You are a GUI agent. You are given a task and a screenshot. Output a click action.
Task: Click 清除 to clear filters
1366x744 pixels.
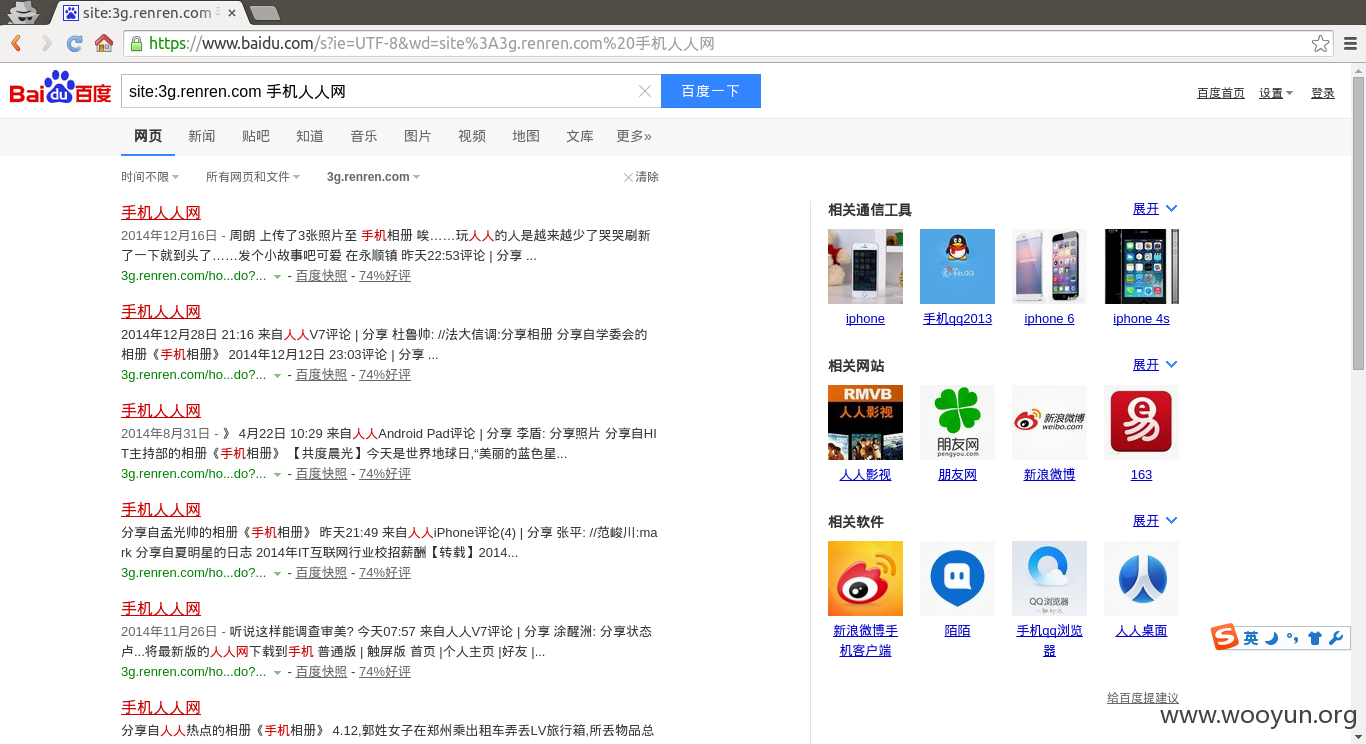[x=641, y=177]
